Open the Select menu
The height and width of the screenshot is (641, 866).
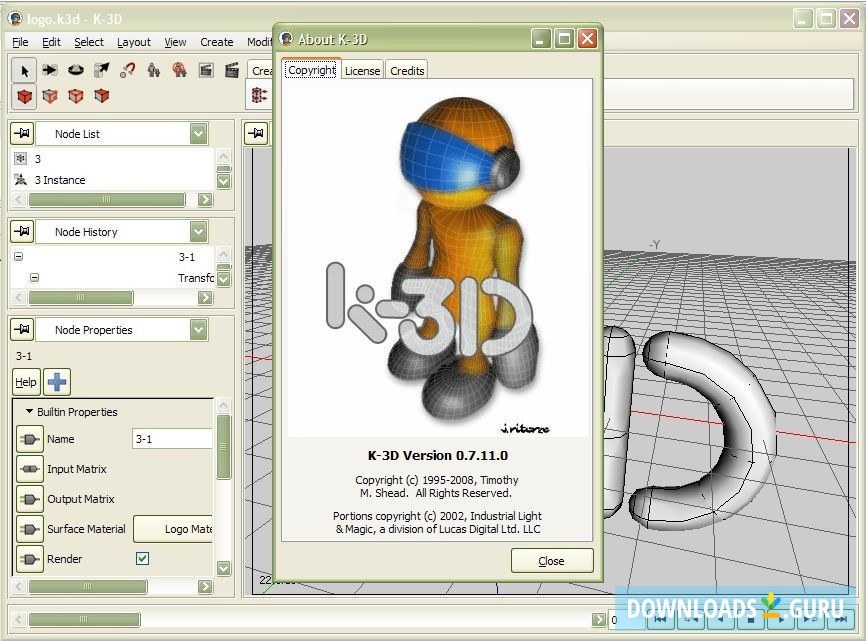89,42
